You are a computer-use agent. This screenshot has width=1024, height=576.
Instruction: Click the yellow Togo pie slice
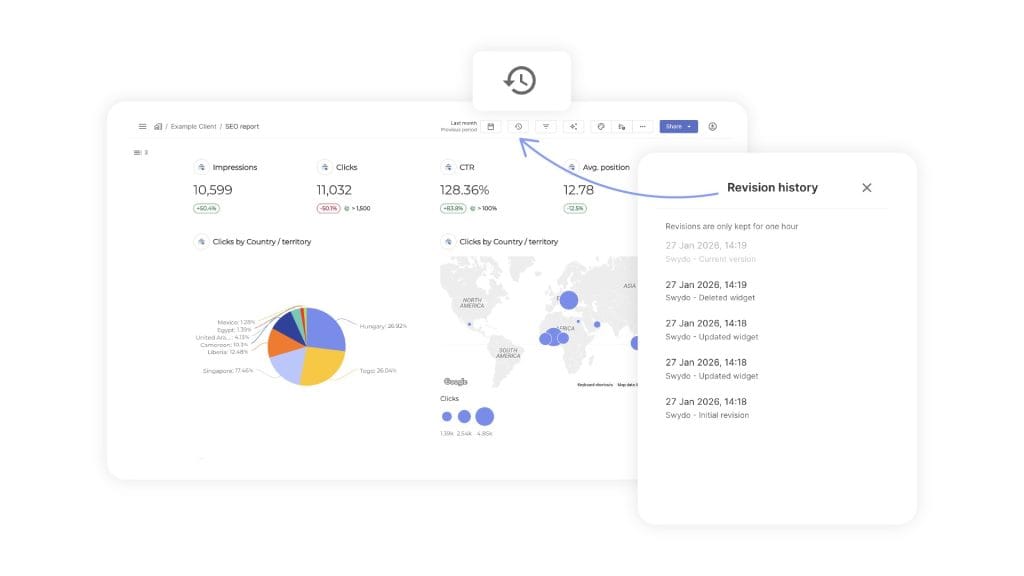click(322, 367)
